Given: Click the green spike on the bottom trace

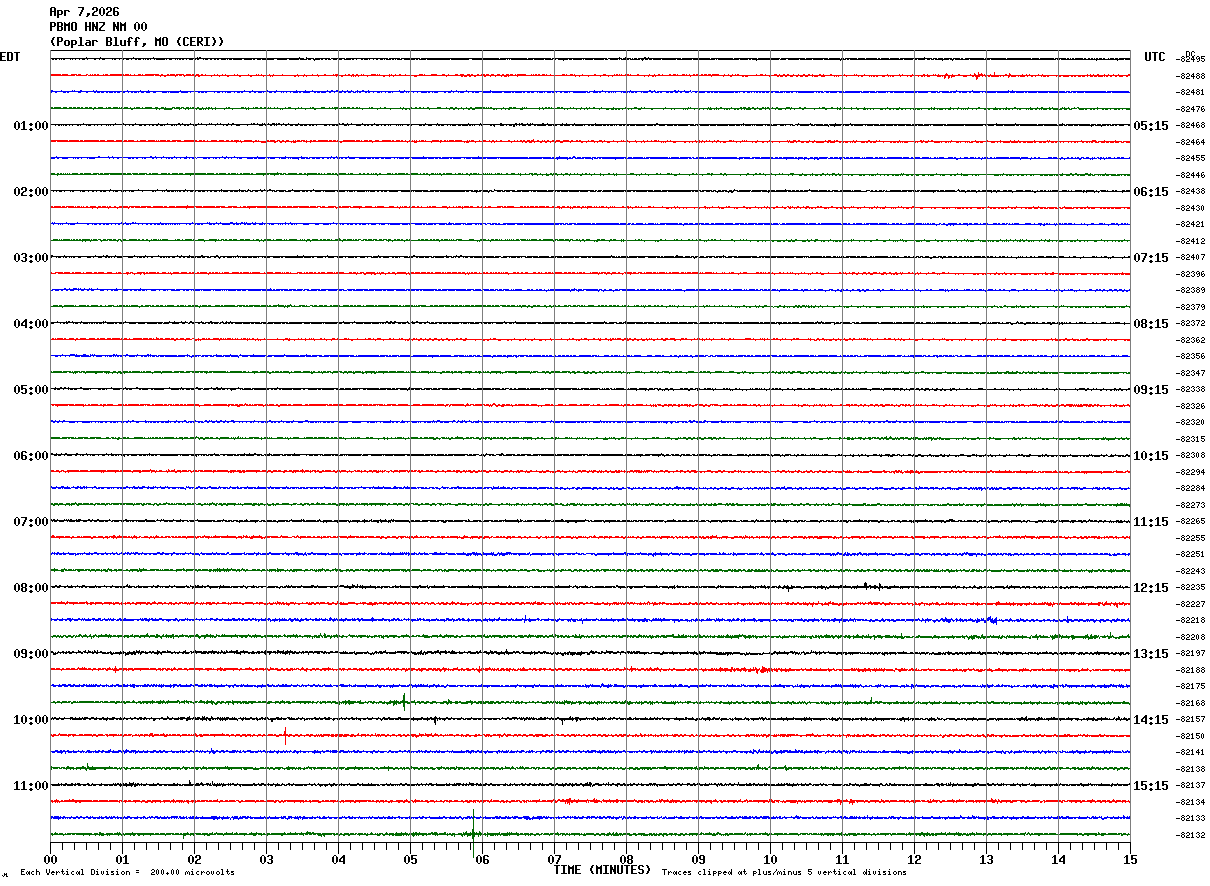Looking at the screenshot, I should coord(473,827).
